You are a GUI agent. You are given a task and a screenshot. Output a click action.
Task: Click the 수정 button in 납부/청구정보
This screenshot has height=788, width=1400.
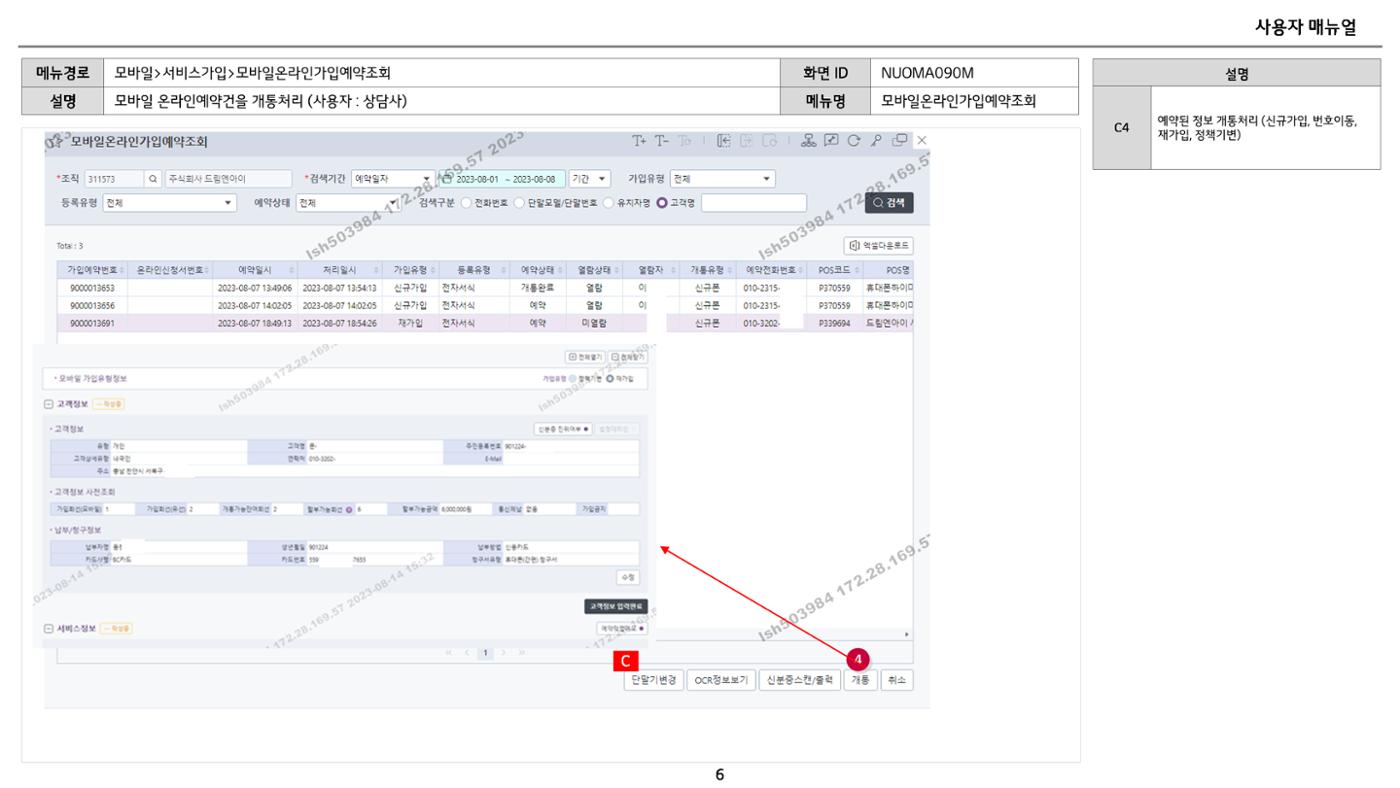tap(629, 577)
